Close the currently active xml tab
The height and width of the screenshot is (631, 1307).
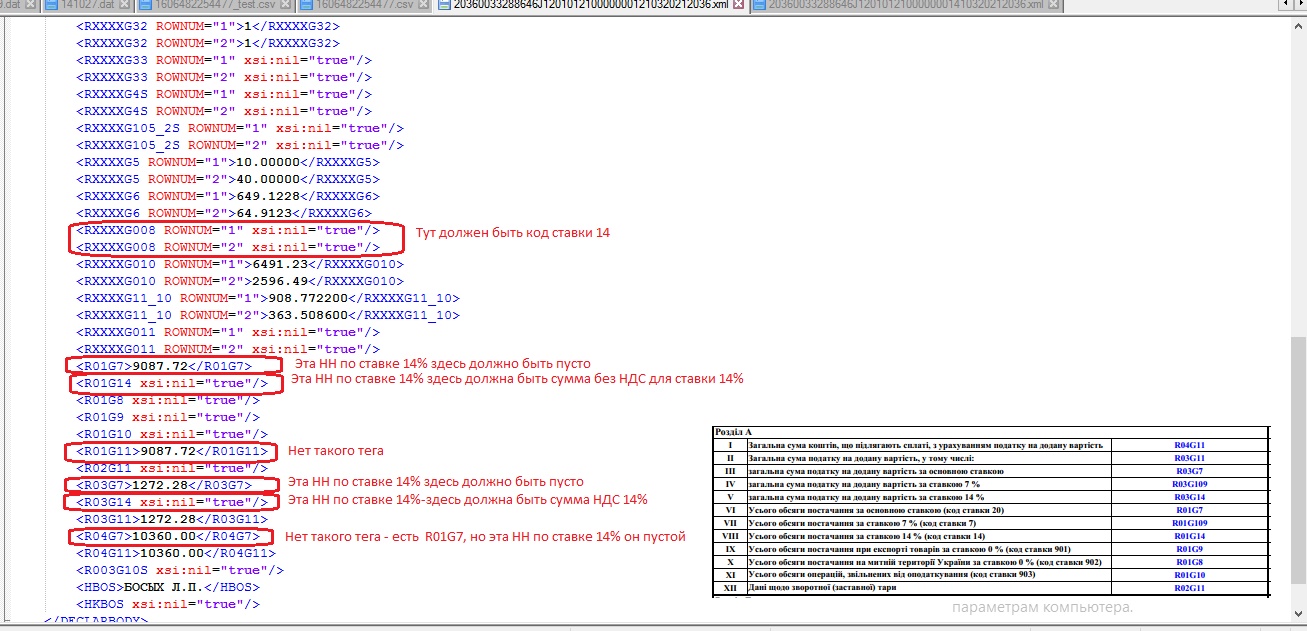739,6
